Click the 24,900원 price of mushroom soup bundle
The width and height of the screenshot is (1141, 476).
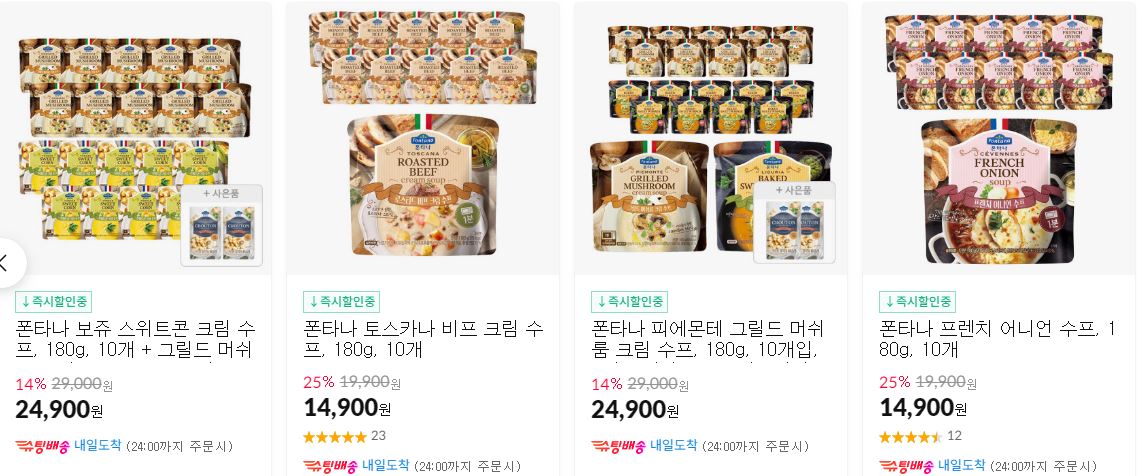pyautogui.click(x=635, y=410)
